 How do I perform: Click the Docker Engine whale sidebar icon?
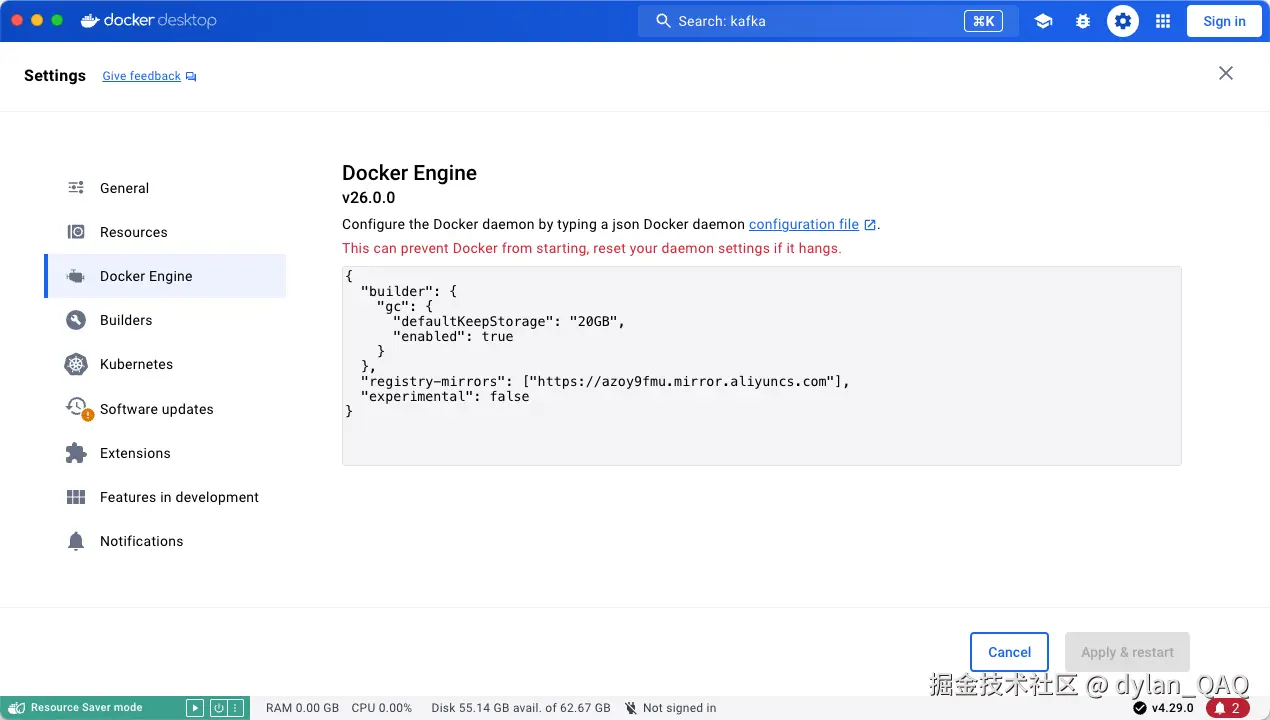76,276
